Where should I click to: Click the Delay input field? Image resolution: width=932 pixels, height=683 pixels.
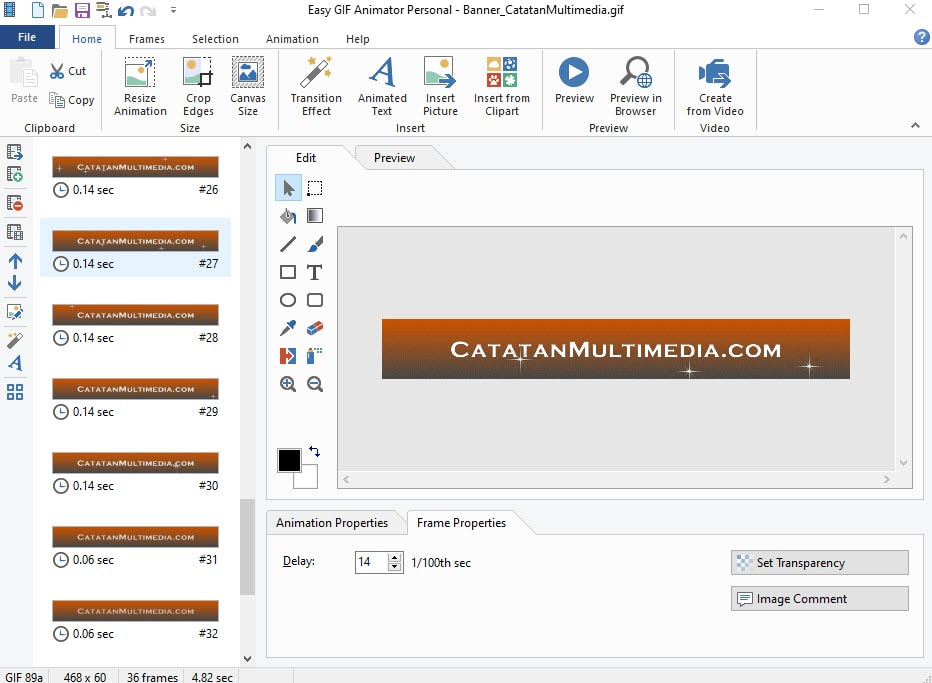pos(371,562)
